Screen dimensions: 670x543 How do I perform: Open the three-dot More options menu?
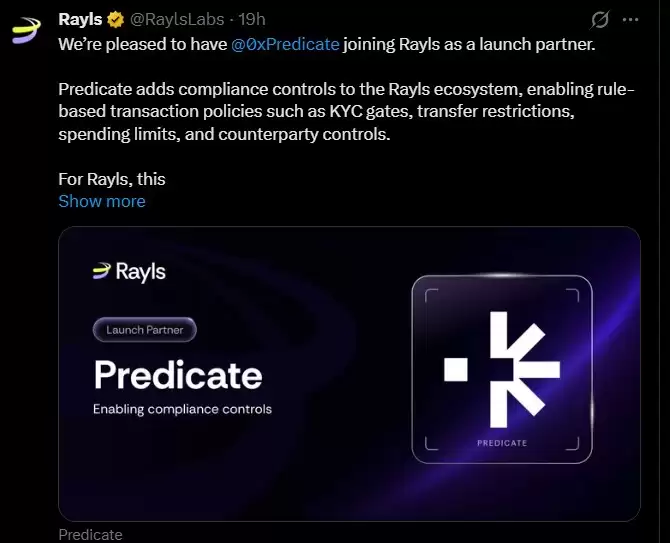point(630,20)
